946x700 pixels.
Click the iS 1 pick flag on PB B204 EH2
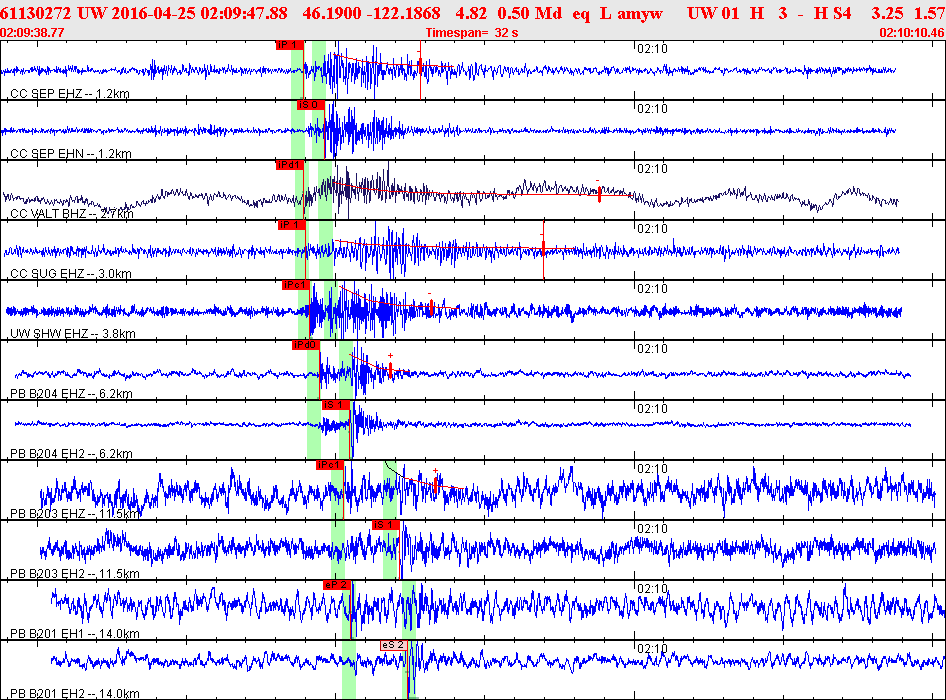point(335,405)
